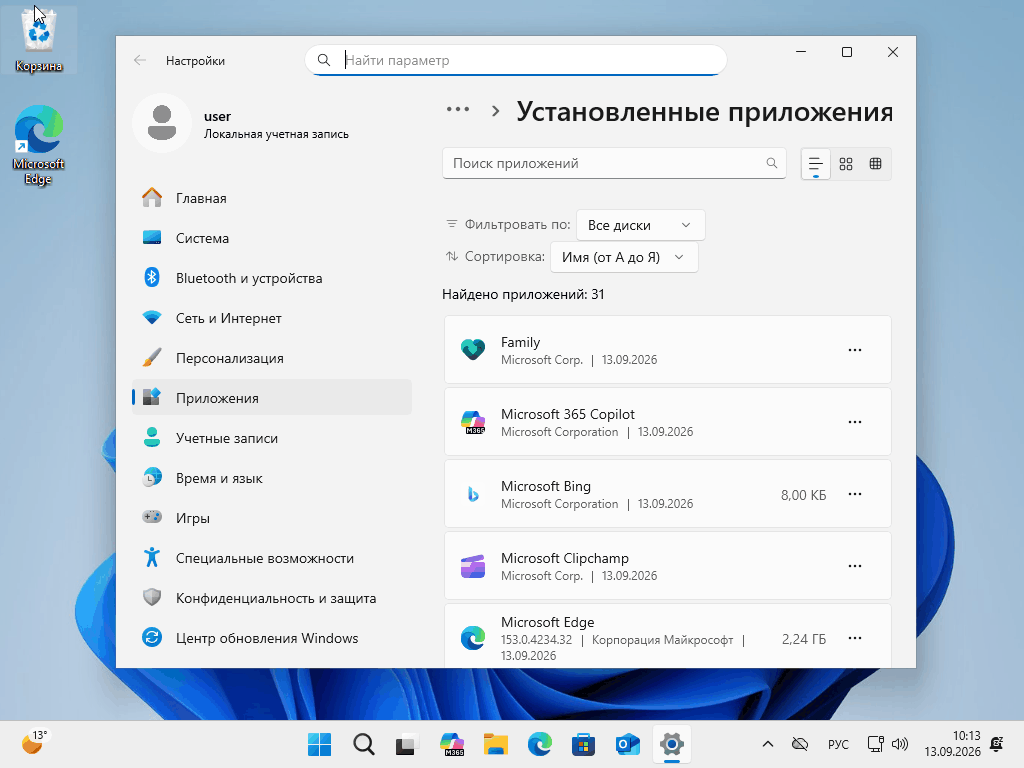Screen dimensions: 1024x768
Task: Open Outlook from taskbar
Action: tap(628, 744)
